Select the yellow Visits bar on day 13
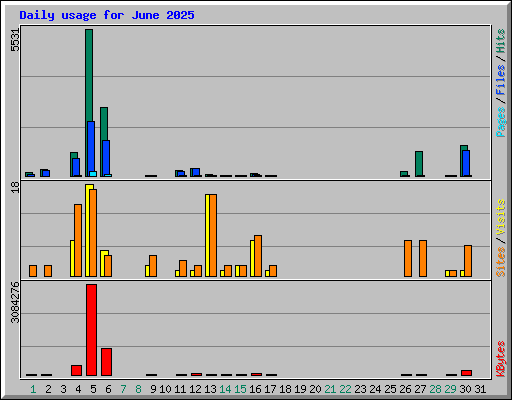This screenshot has width=512, height=400. (x=207, y=235)
